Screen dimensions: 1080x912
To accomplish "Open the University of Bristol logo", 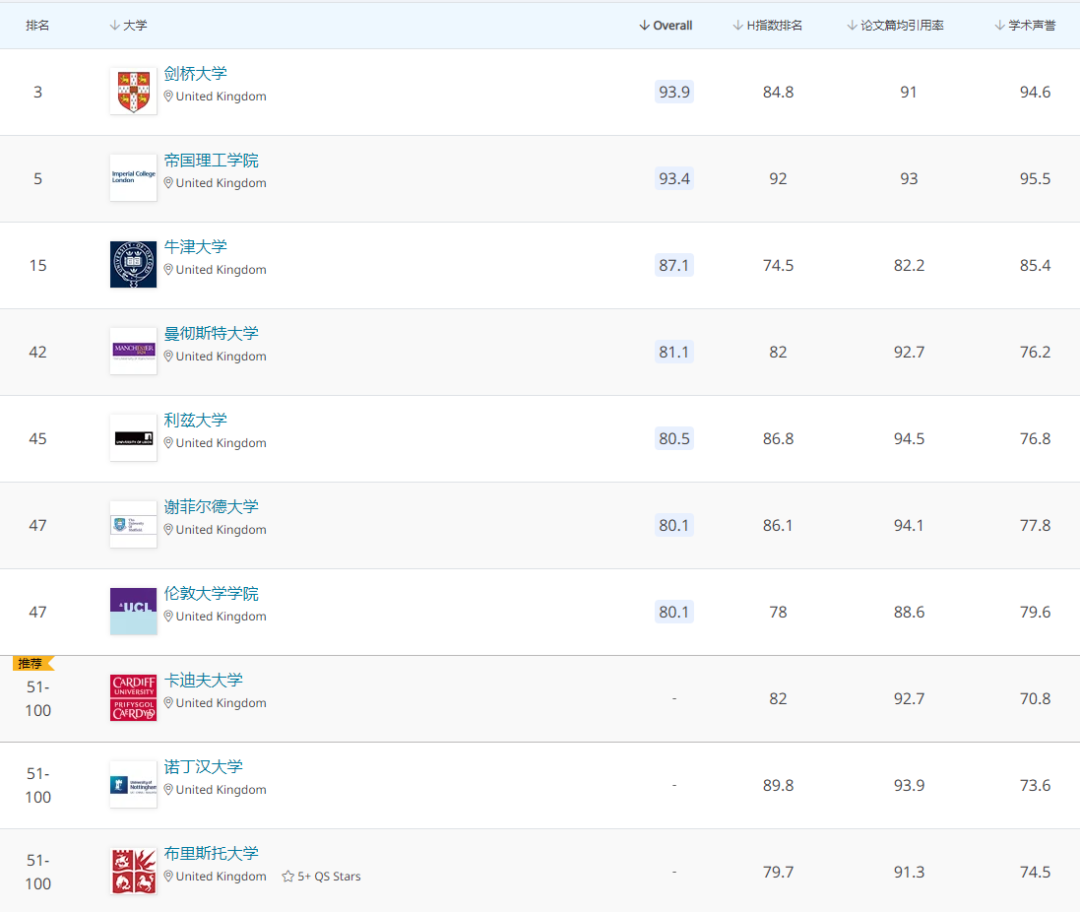I will [x=133, y=872].
